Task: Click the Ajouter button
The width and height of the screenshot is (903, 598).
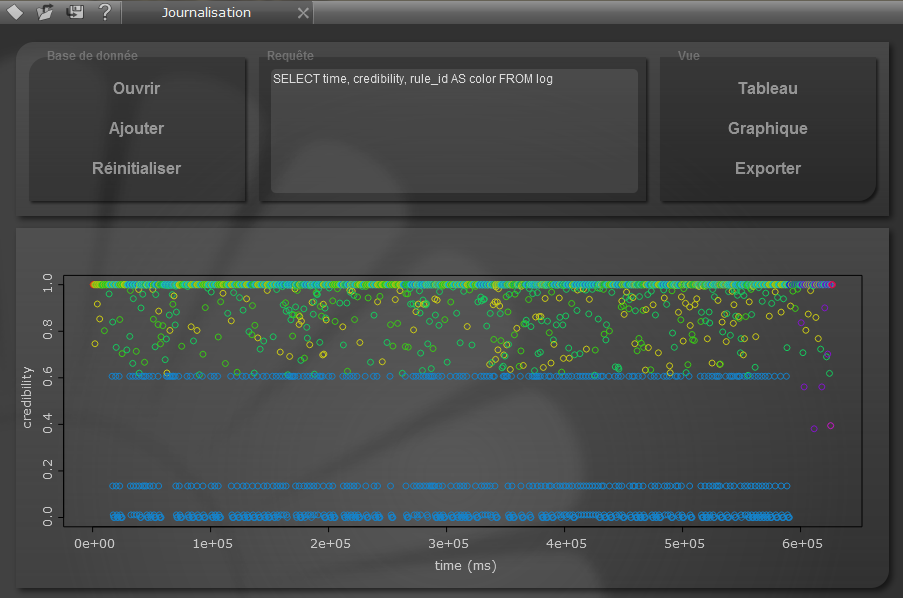Action: click(x=136, y=128)
